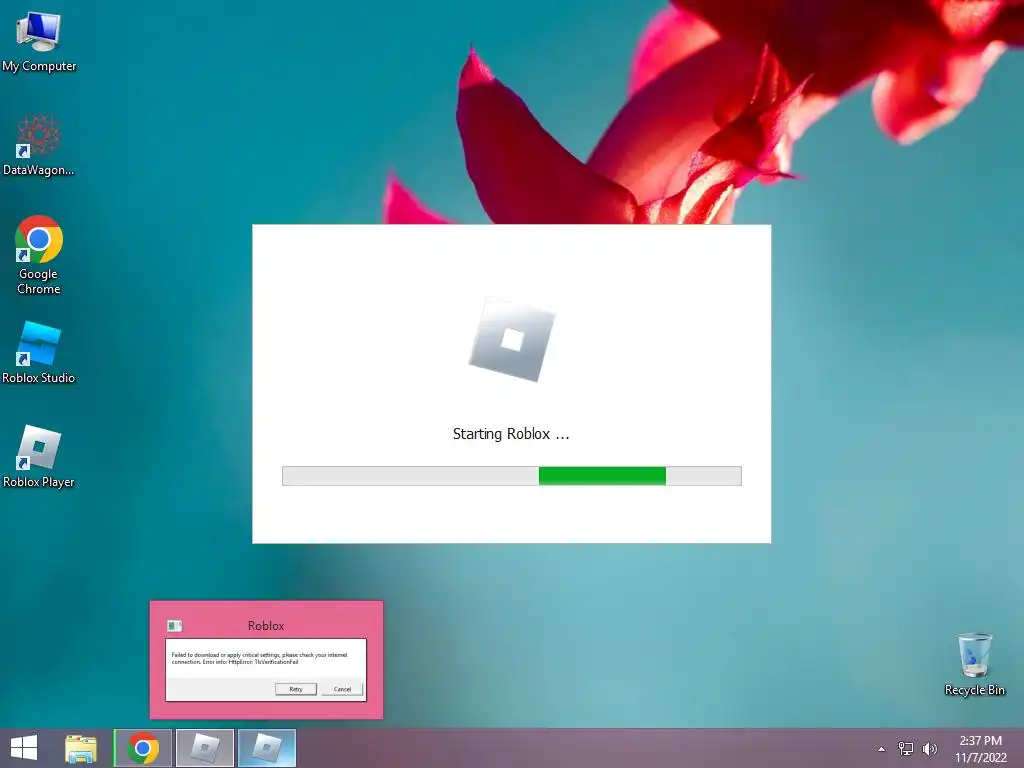Open the My Computer desktop icon

click(39, 40)
